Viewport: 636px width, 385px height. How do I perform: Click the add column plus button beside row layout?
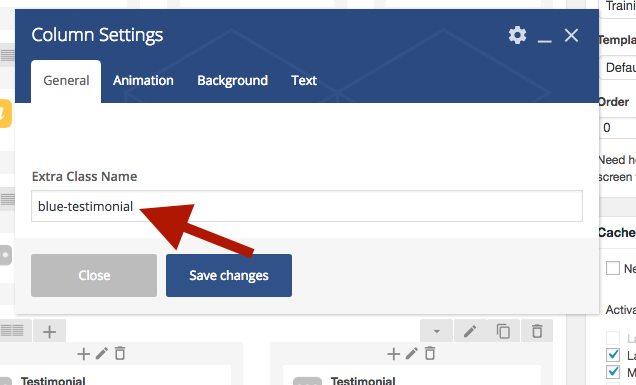[49, 332]
